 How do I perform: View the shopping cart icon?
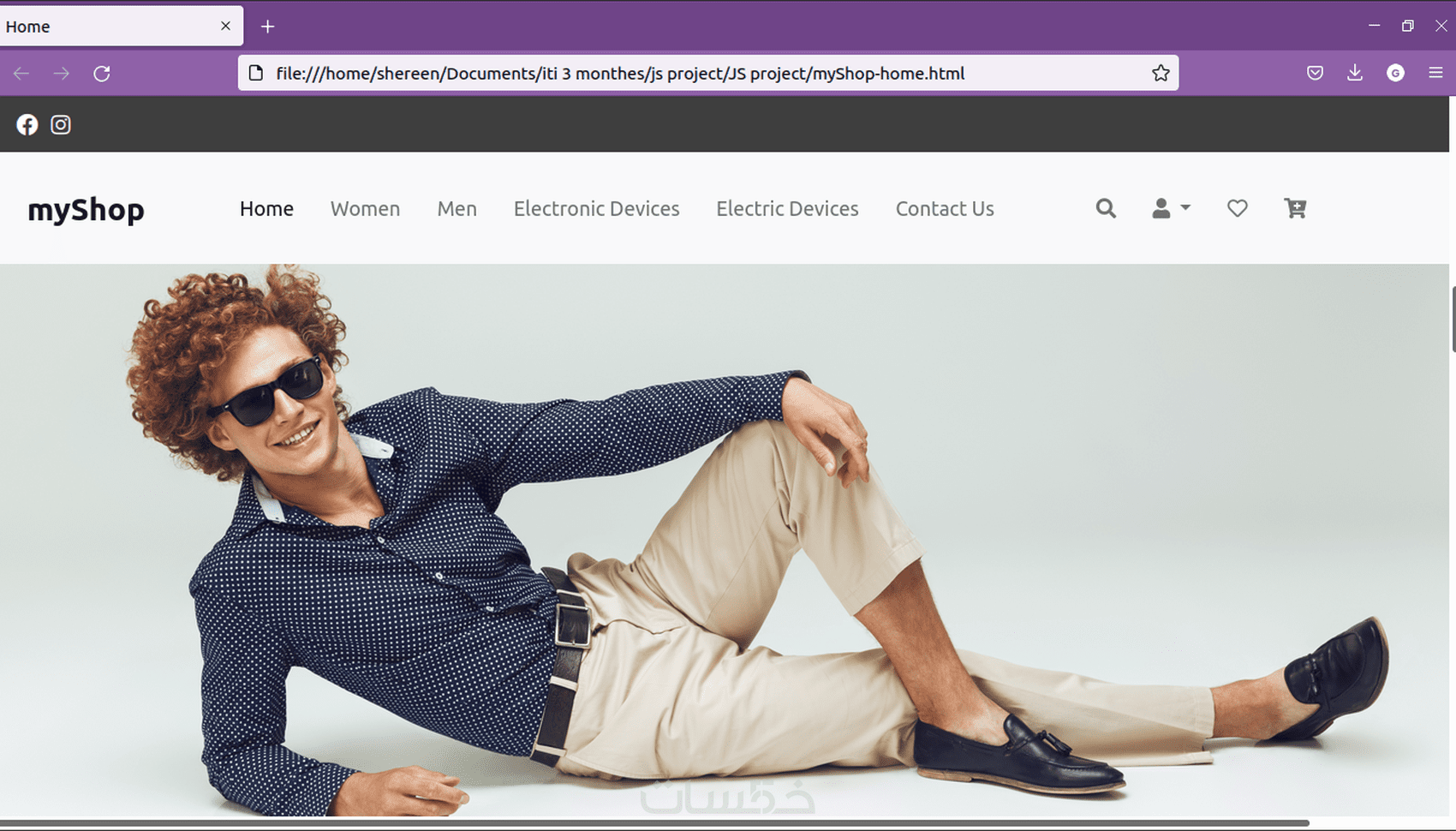tap(1295, 208)
